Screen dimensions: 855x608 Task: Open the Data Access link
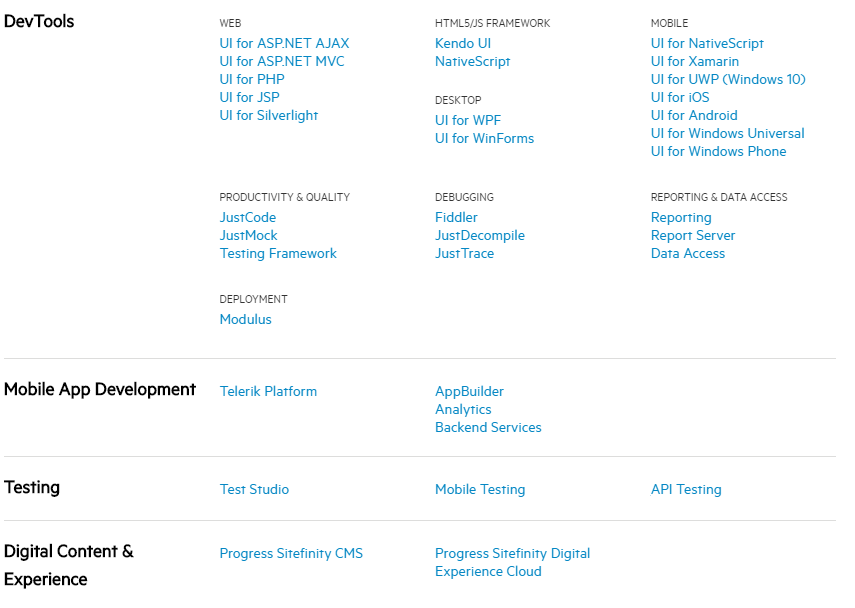[688, 254]
